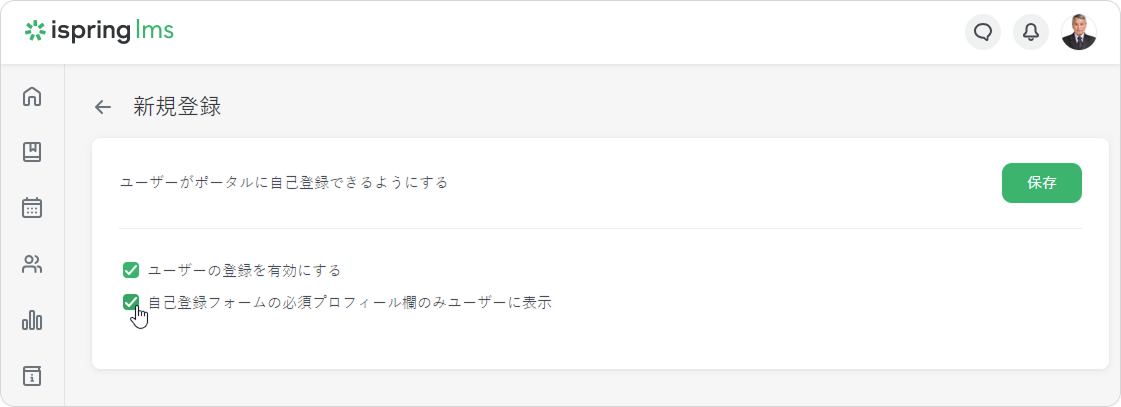The height and width of the screenshot is (407, 1121).
Task: Open the users icon in sidebar
Action: pos(32,265)
